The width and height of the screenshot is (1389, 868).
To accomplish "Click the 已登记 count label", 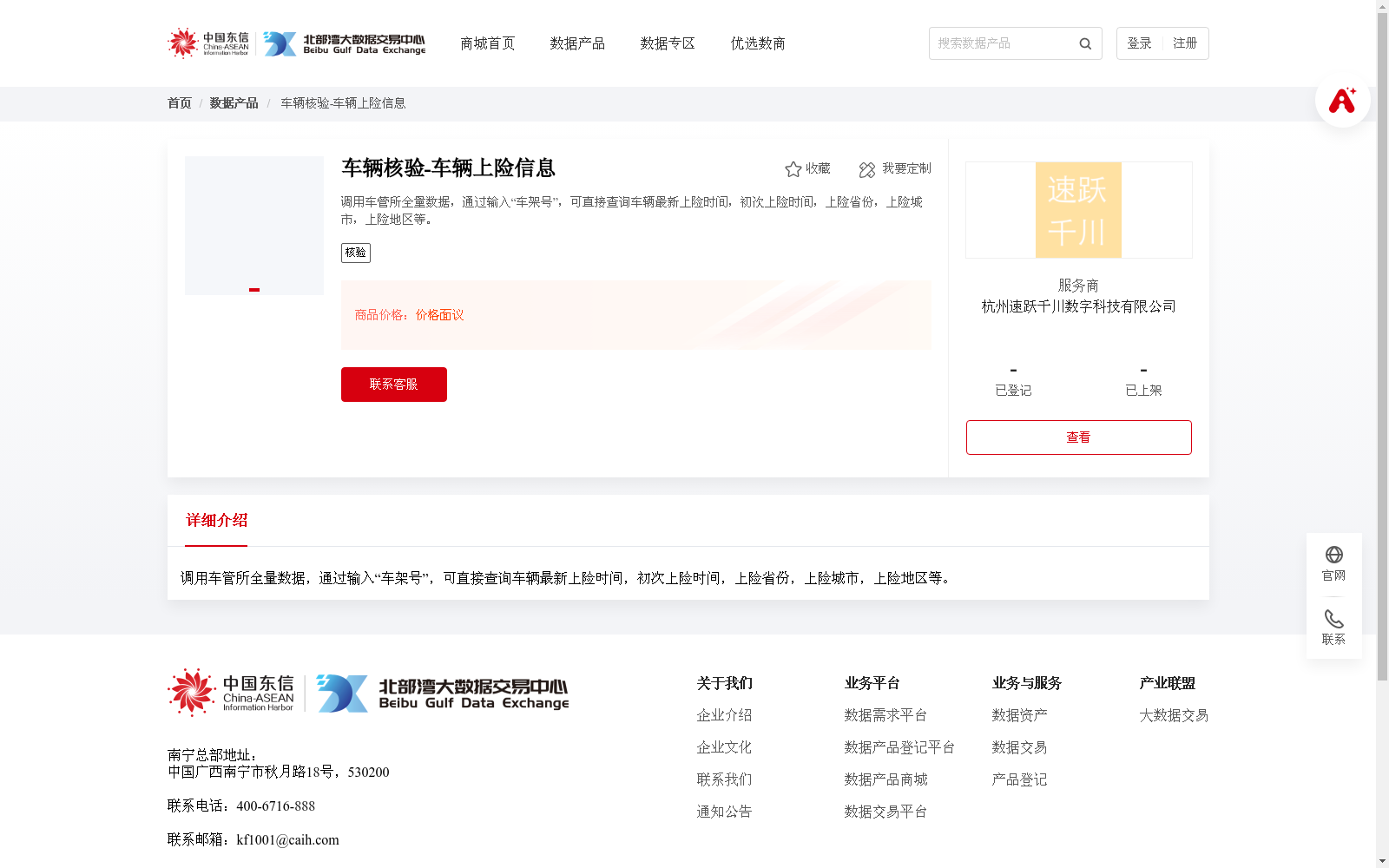I will pyautogui.click(x=1013, y=391).
